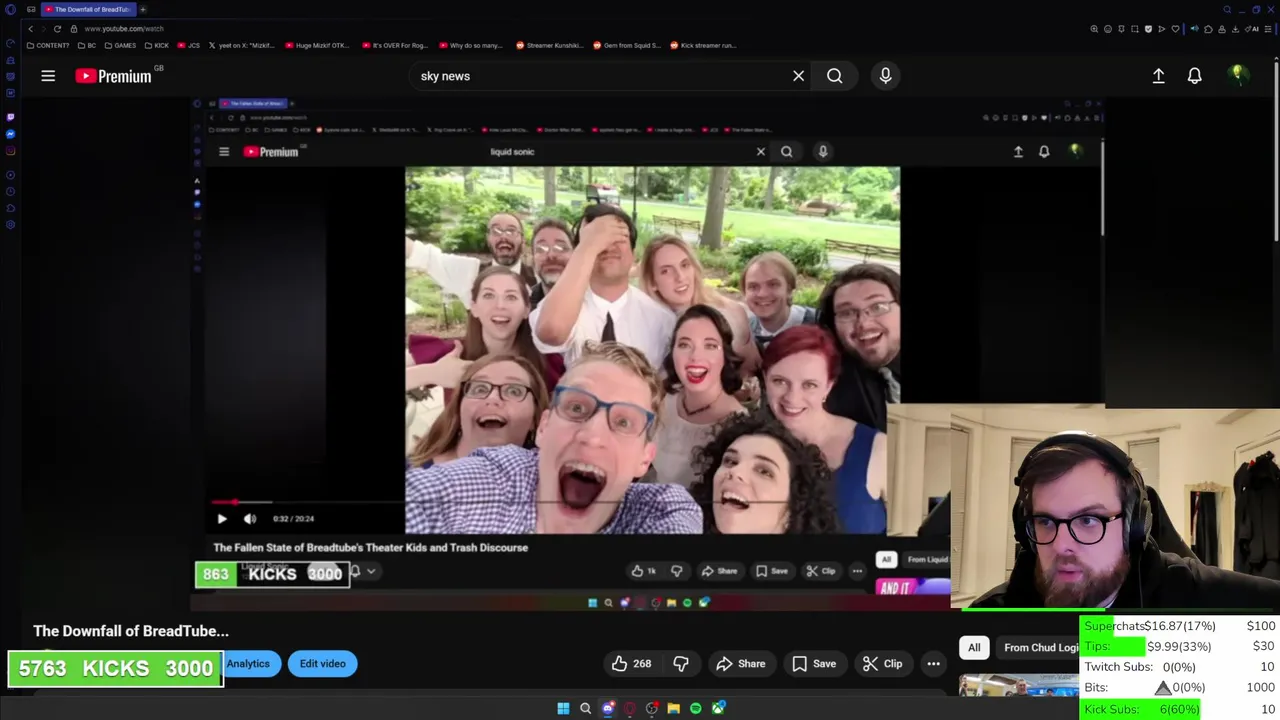Open Spotify from the taskbar
Viewport: 1280px width, 720px height.
(x=696, y=708)
